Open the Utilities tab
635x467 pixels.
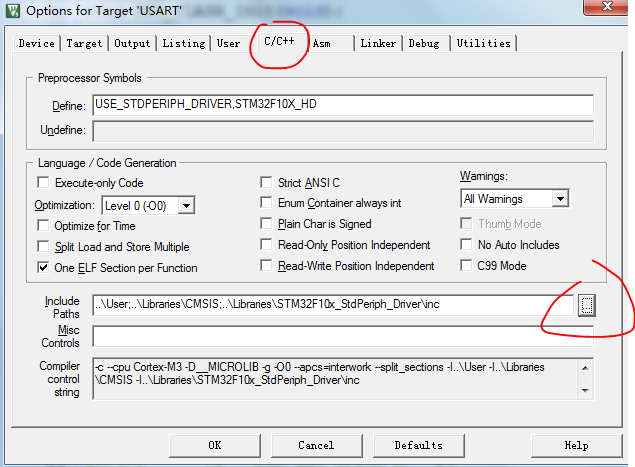484,43
